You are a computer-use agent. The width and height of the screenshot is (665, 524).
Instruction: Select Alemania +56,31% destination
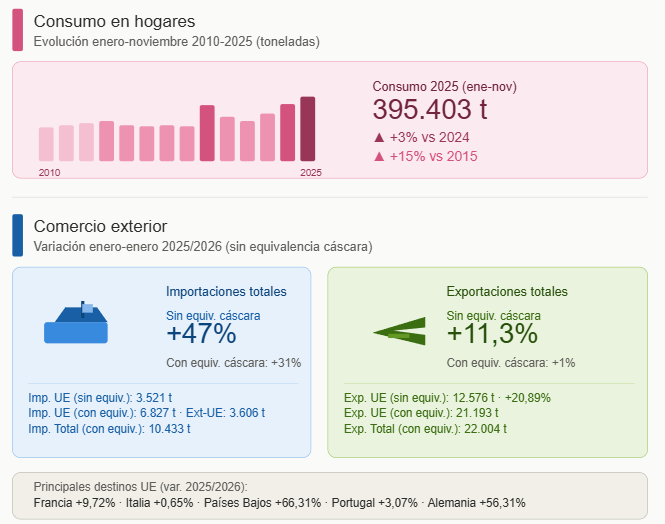pos(476,502)
